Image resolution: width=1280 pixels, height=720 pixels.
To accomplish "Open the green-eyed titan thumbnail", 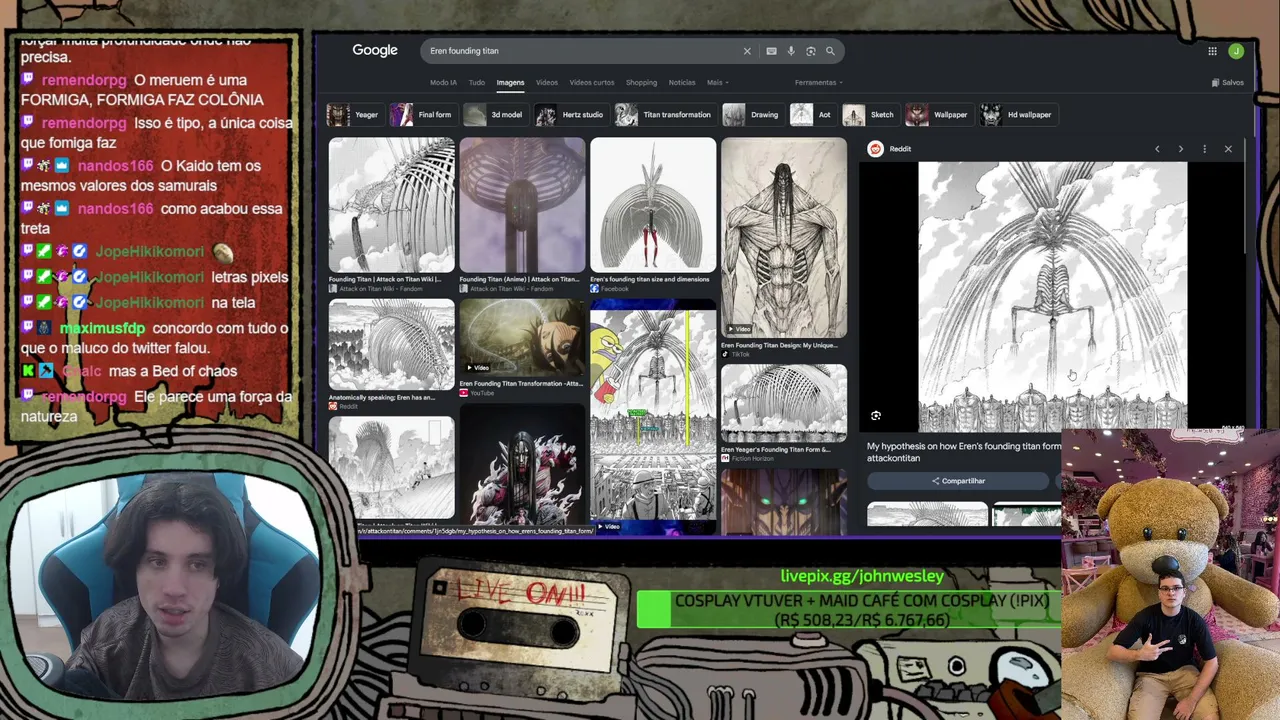I will click(784, 501).
